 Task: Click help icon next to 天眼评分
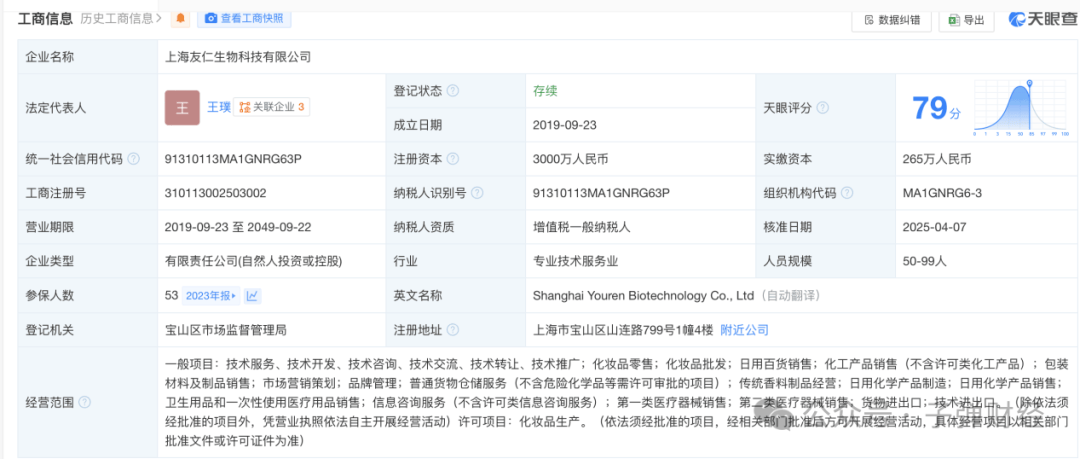(822, 108)
